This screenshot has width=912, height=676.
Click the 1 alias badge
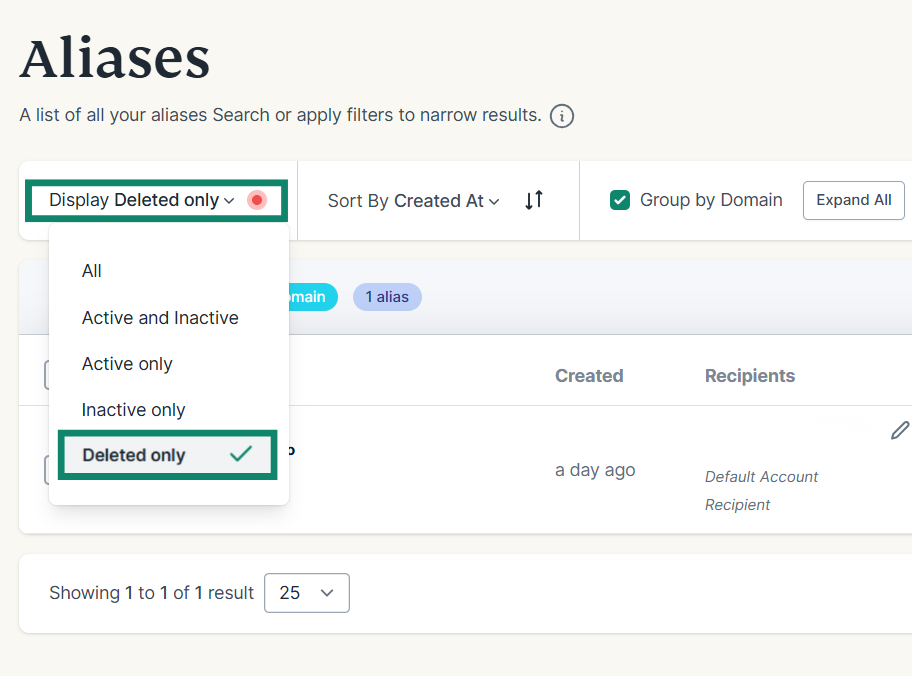pyautogui.click(x=387, y=297)
